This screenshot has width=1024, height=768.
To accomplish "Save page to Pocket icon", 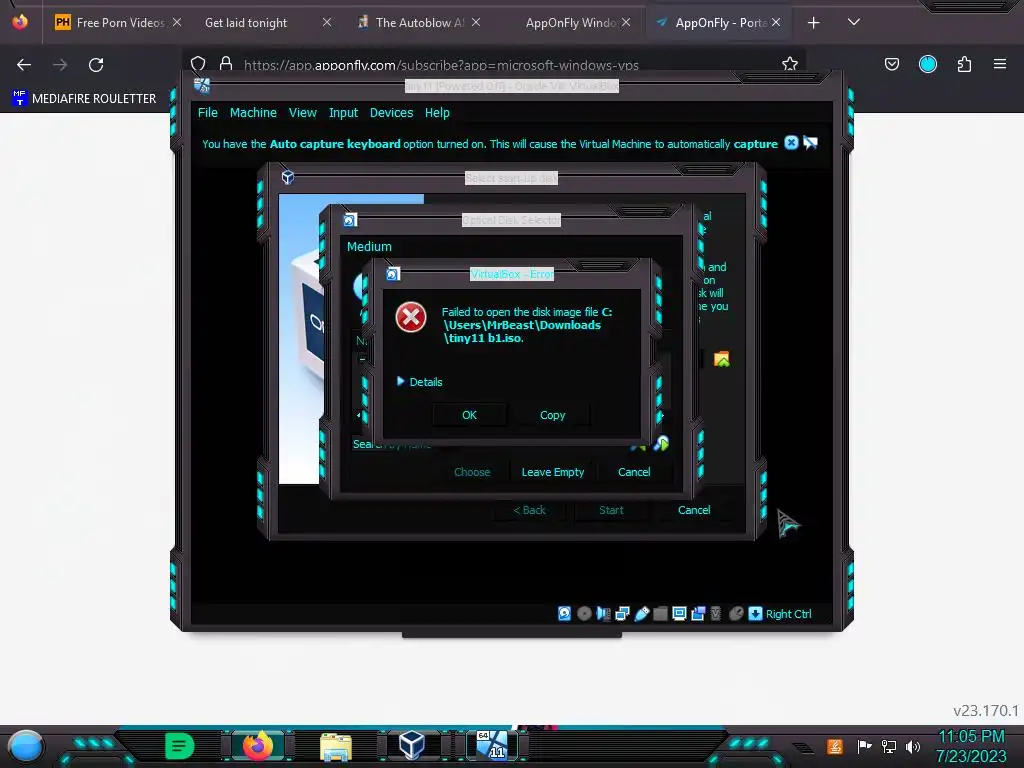I will coord(891,64).
